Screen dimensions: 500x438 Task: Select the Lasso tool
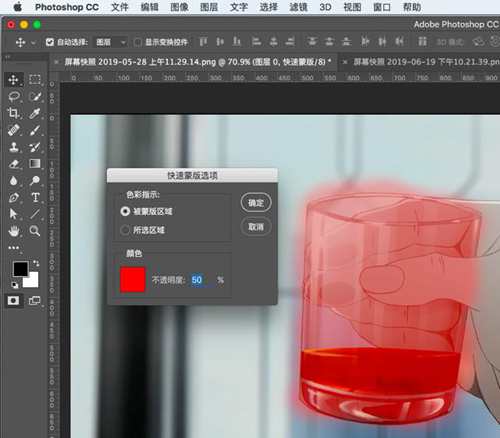[x=13, y=97]
